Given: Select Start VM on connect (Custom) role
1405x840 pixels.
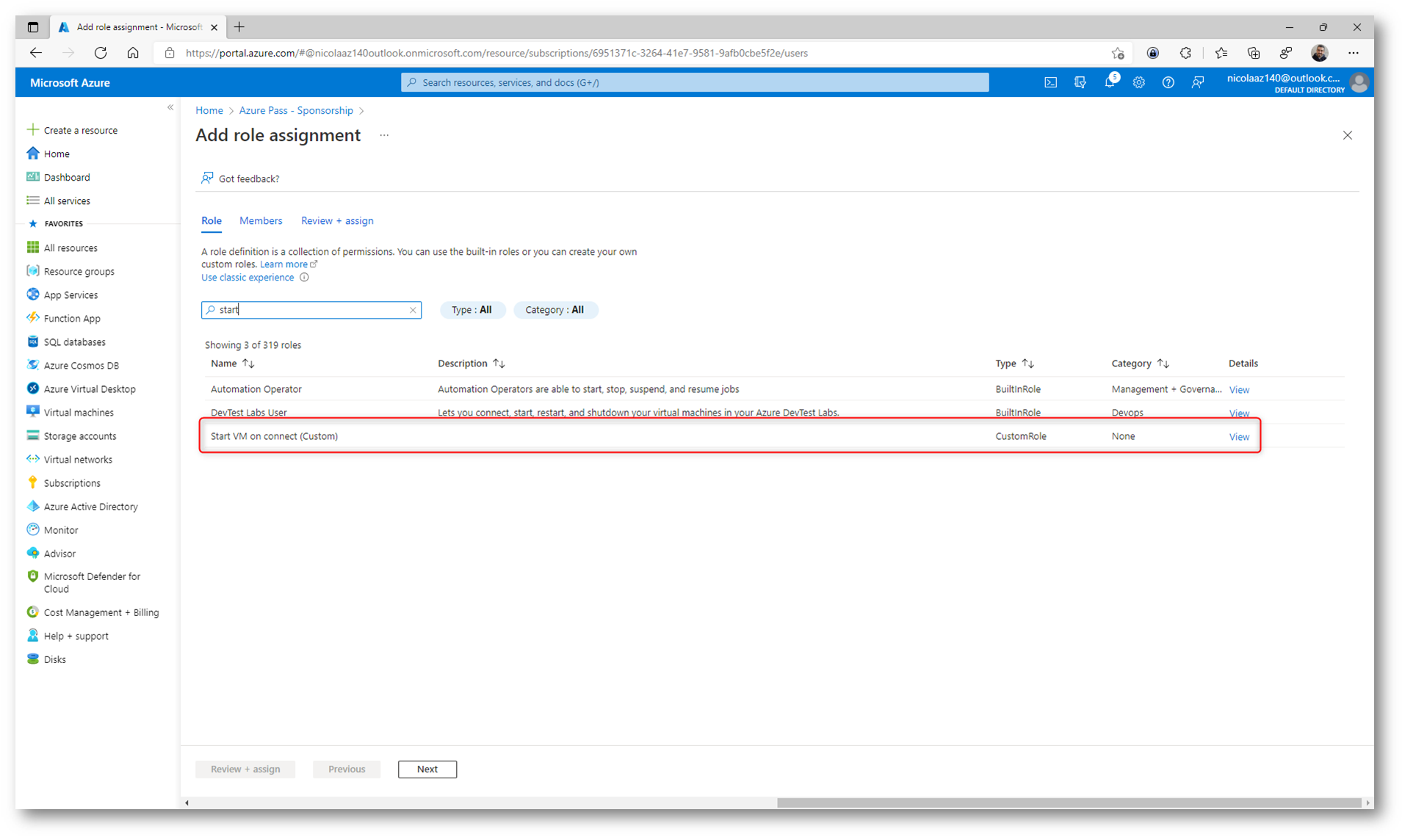Looking at the screenshot, I should coord(774,436).
